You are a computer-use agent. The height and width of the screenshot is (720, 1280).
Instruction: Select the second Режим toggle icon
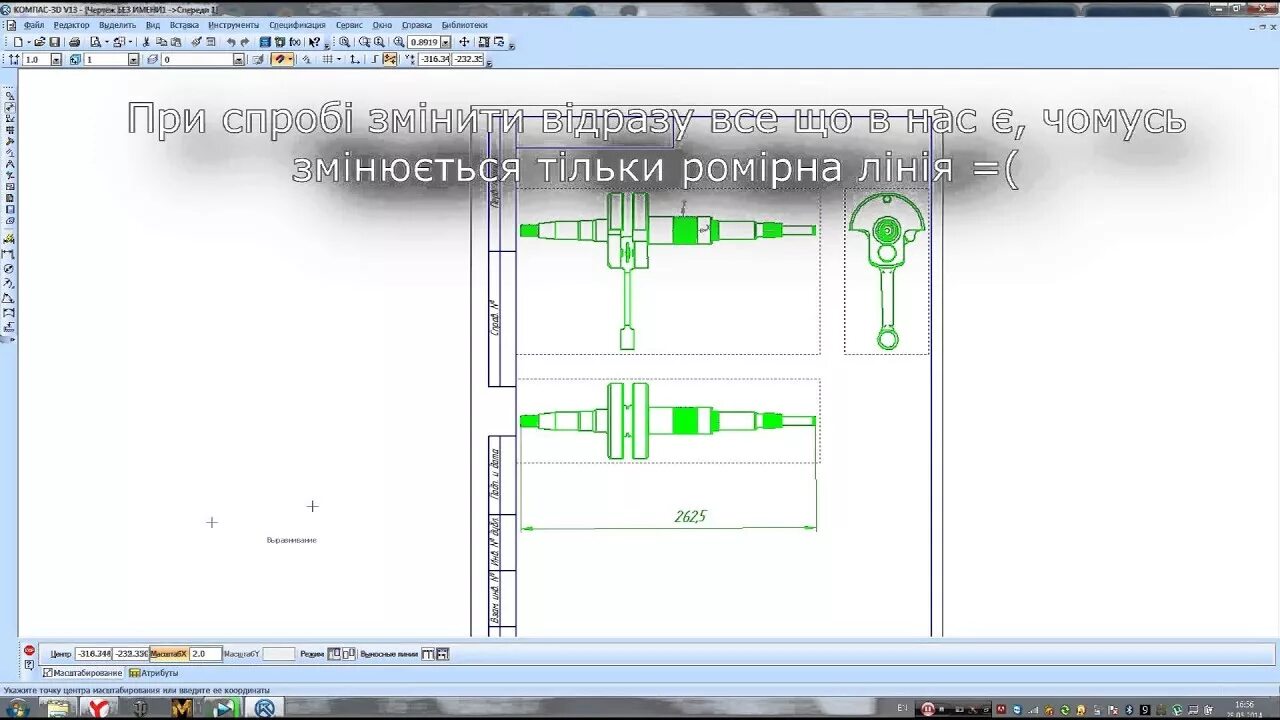(x=349, y=654)
